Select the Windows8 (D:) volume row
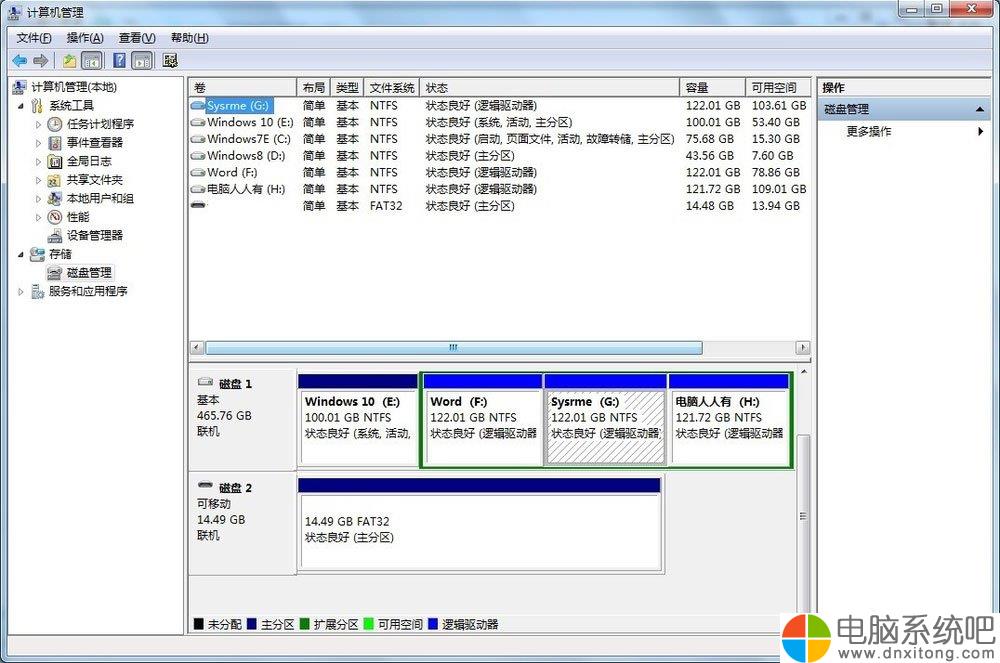Screen dimensions: 1000x663 tap(499, 156)
